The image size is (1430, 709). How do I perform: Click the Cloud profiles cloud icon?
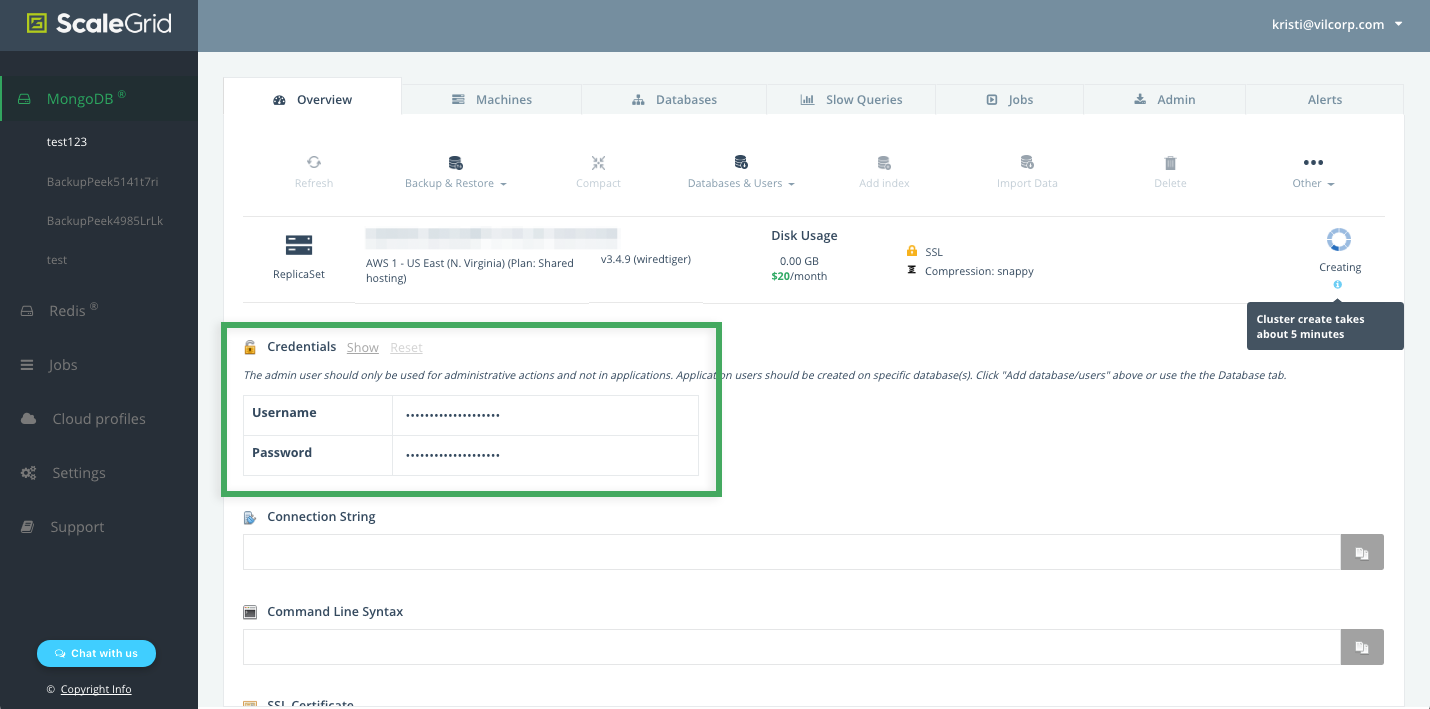tap(28, 418)
